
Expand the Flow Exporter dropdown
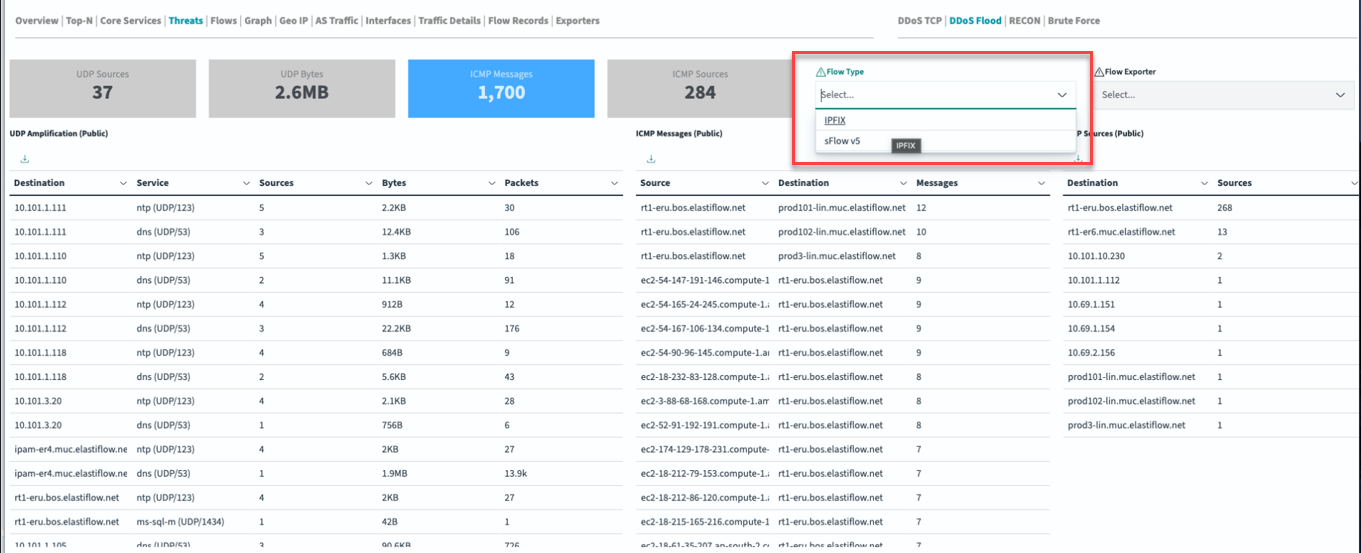click(x=1340, y=95)
